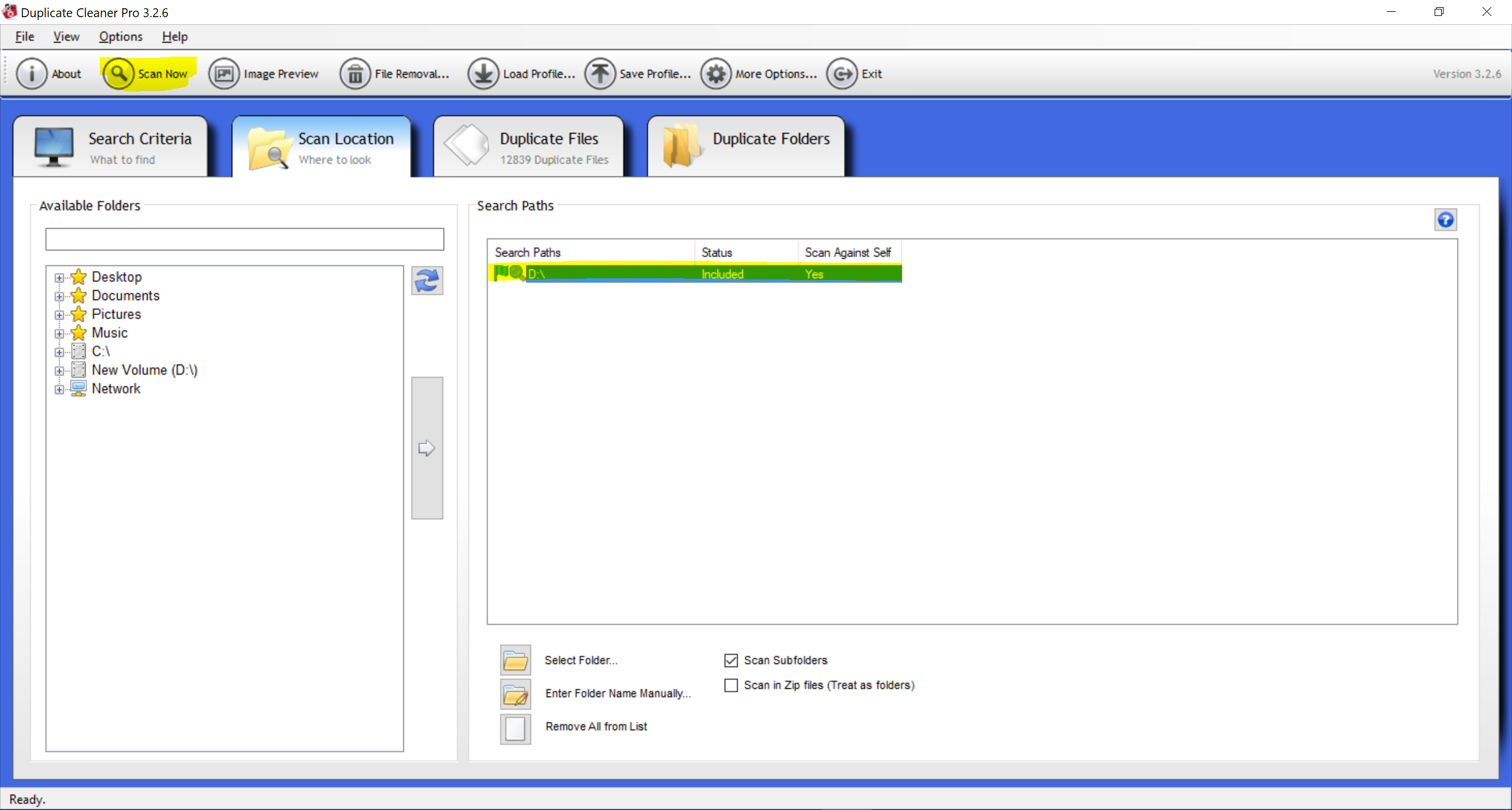Enable Scan in Zip files checkbox

point(731,685)
